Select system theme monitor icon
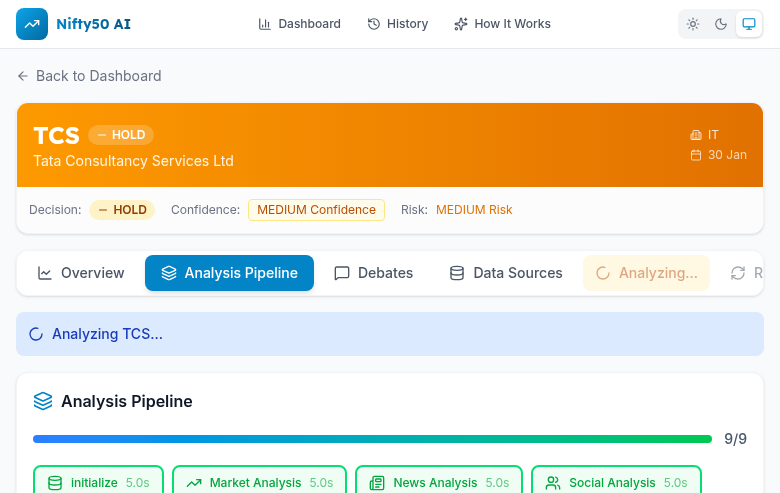 [748, 24]
